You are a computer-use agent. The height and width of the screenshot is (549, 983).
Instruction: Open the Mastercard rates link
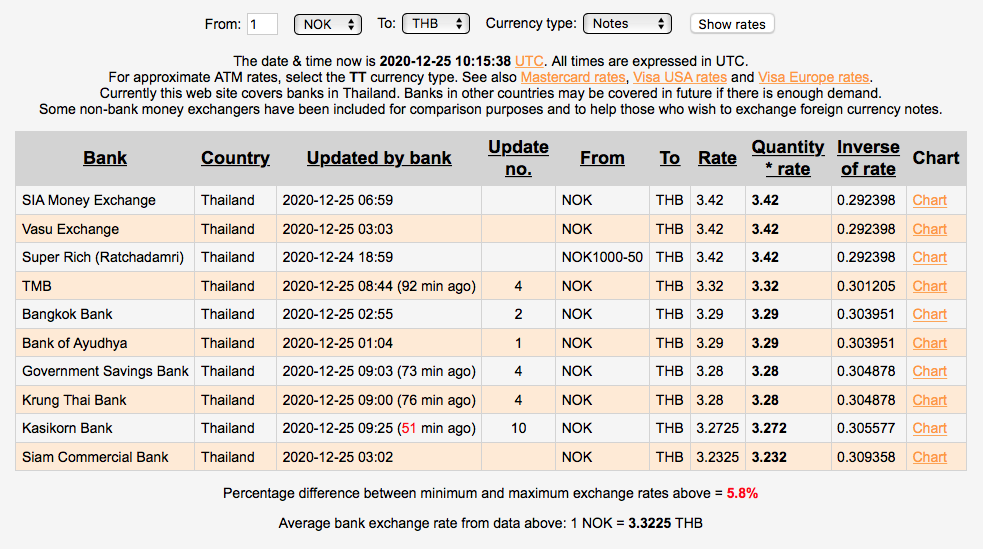point(573,77)
